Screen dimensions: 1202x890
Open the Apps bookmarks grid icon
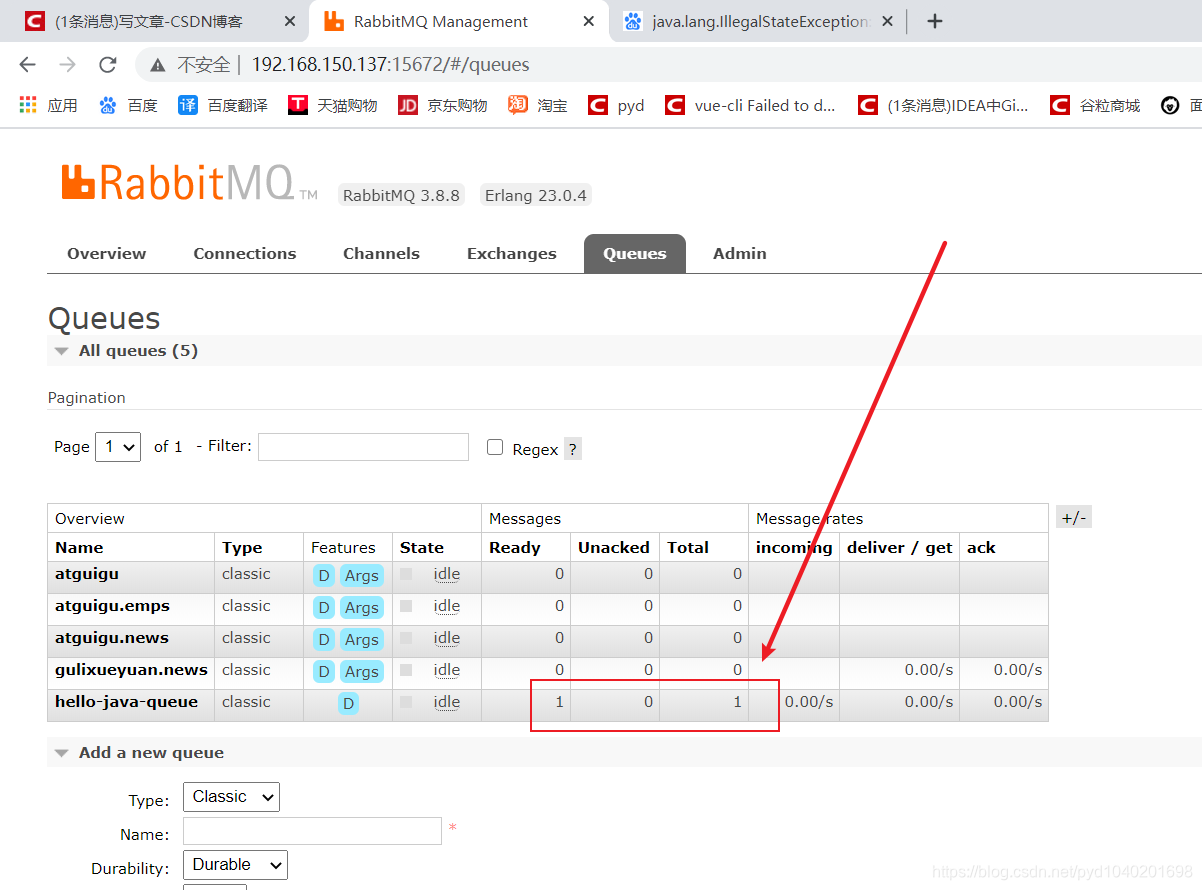27,105
